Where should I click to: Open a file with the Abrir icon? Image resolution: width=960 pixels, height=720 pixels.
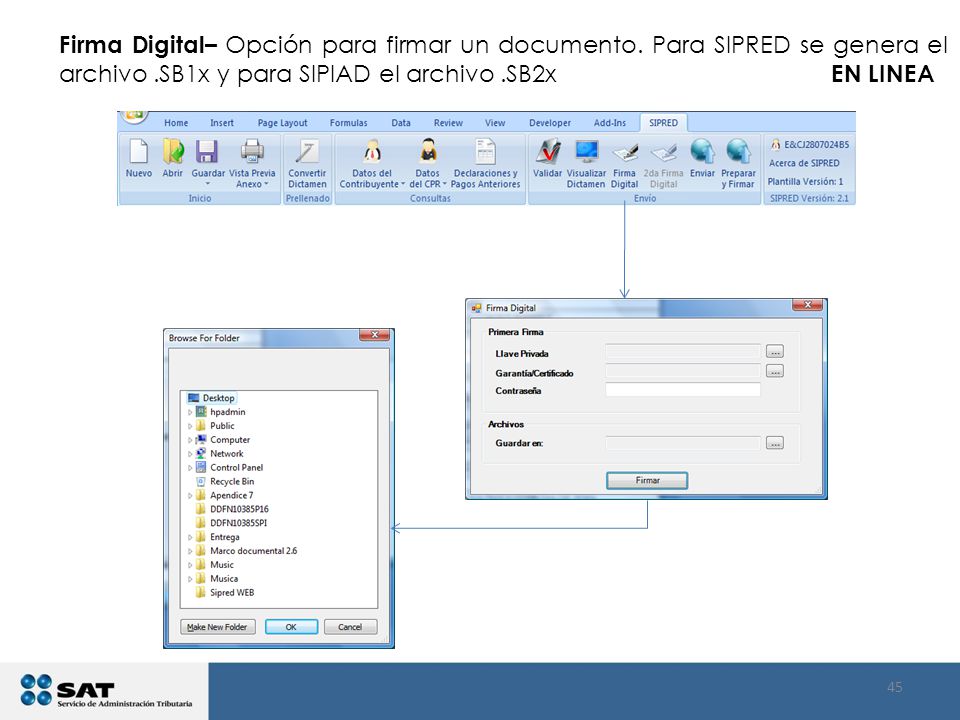coord(173,152)
